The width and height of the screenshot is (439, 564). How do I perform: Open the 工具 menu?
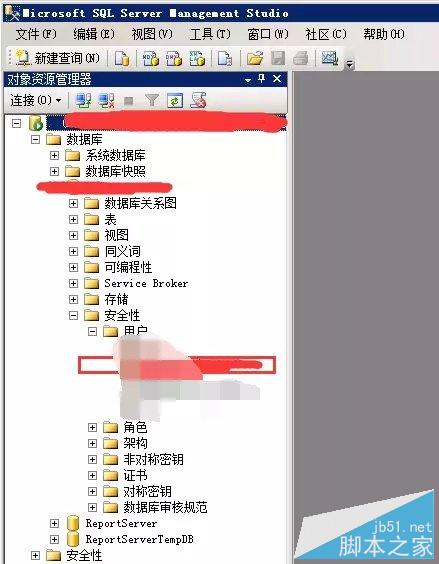(210, 35)
